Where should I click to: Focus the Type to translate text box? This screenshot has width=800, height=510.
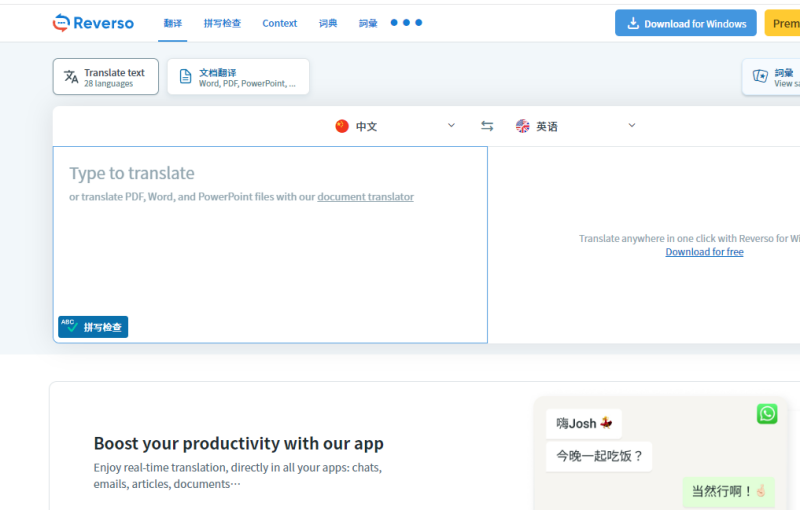[x=270, y=250]
